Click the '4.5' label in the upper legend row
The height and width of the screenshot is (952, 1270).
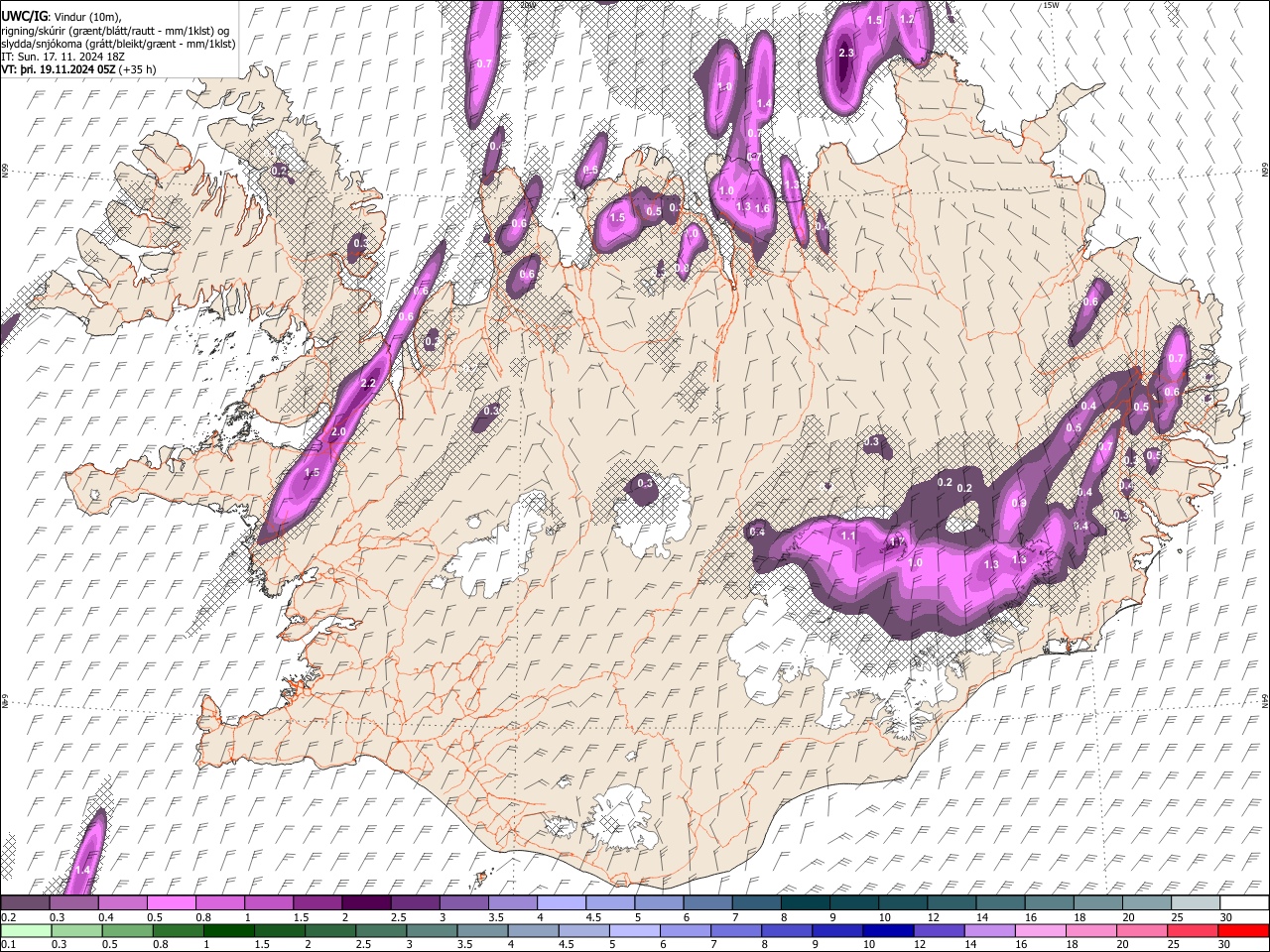pos(593,917)
